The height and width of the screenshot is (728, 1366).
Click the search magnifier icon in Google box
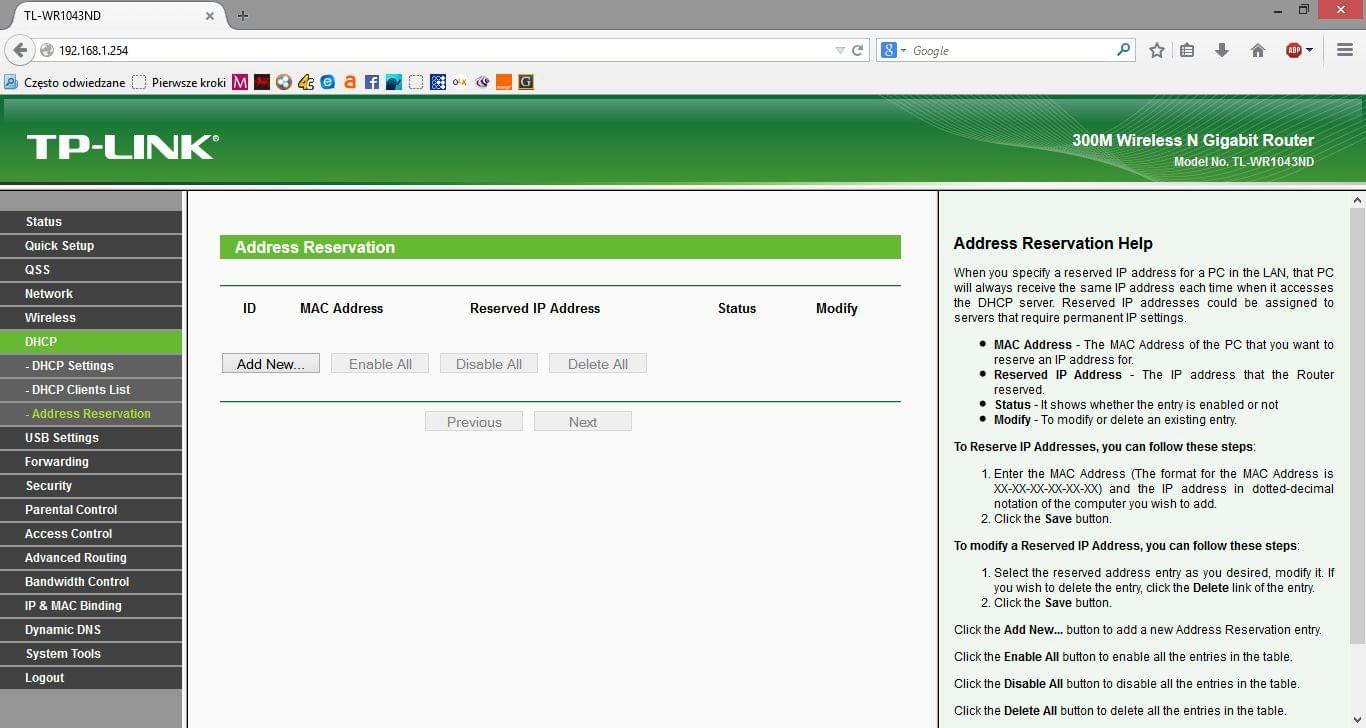click(x=1123, y=50)
